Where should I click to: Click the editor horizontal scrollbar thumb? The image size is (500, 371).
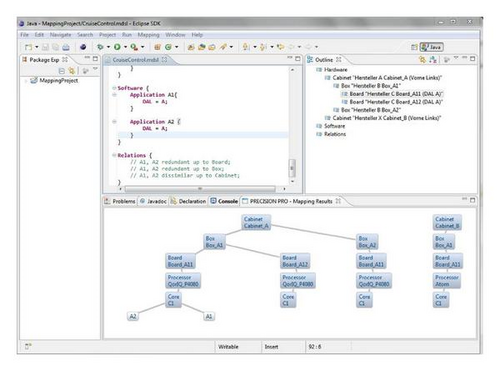[x=200, y=189]
